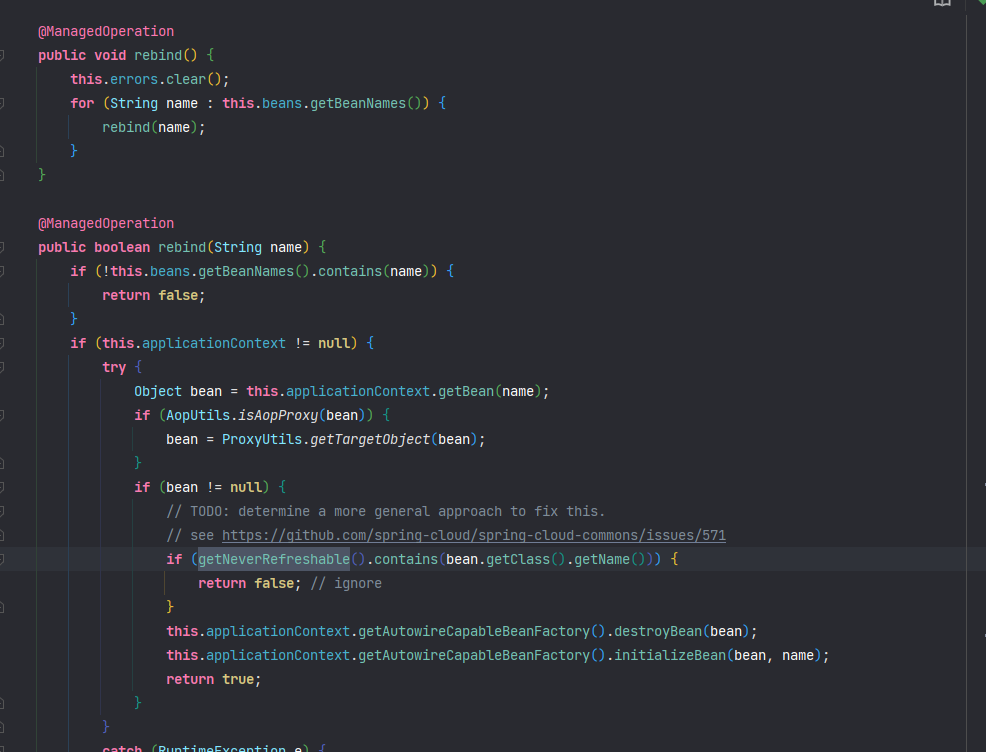986x752 pixels.
Task: Click 'destroyBean' method call
Action: tap(658, 631)
